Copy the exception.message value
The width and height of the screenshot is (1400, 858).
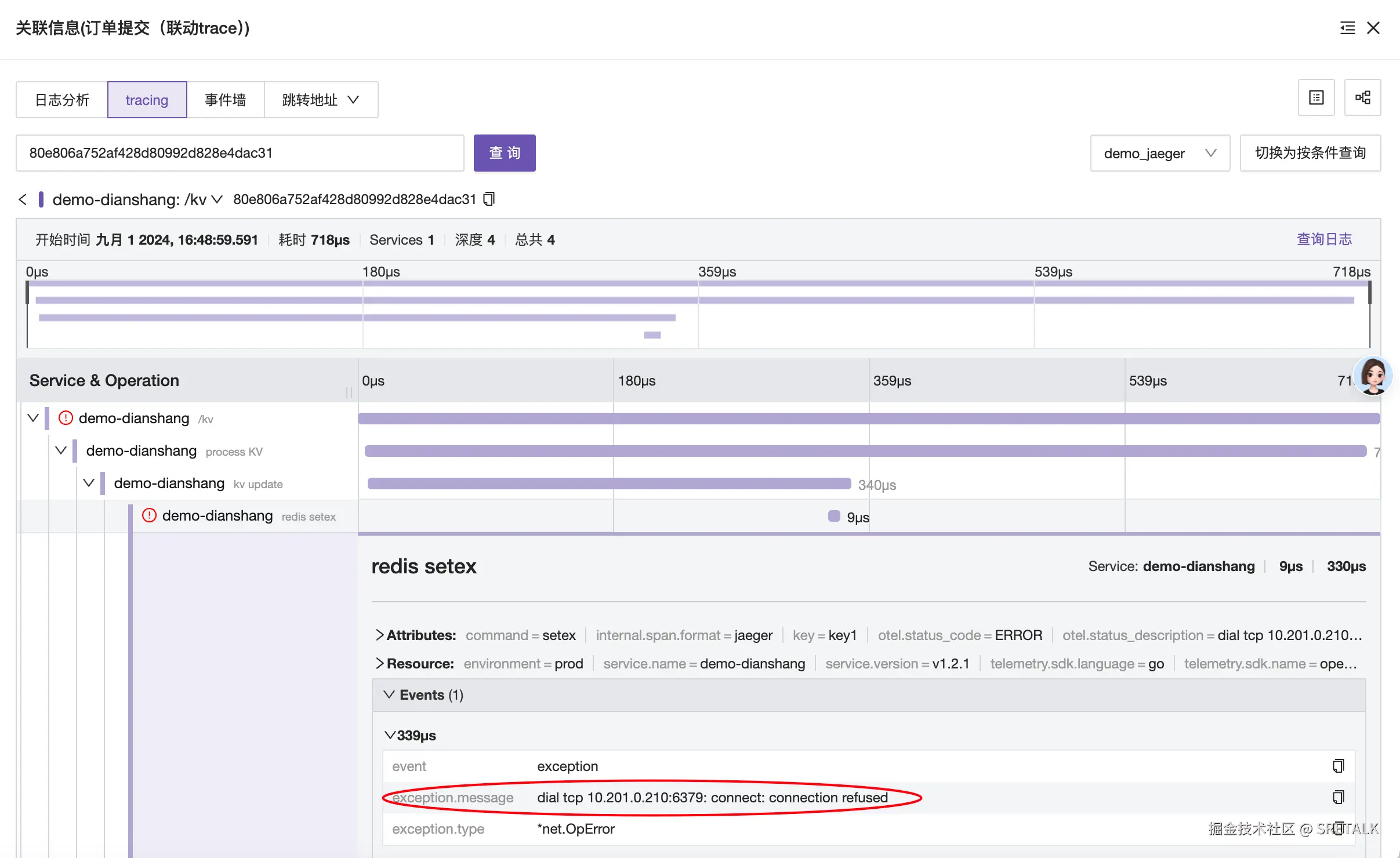(1338, 797)
